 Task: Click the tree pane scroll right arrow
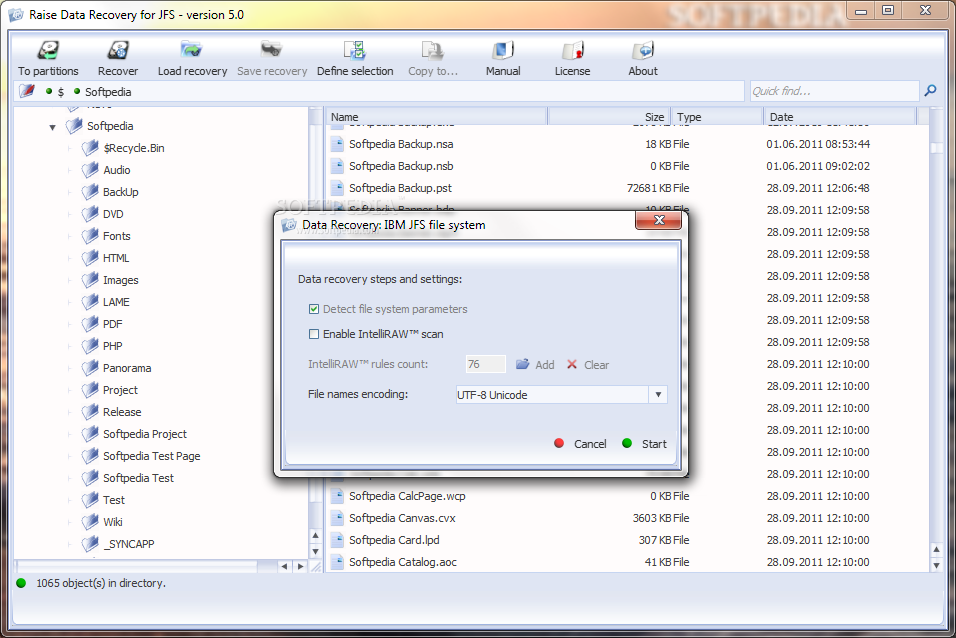pyautogui.click(x=300, y=566)
